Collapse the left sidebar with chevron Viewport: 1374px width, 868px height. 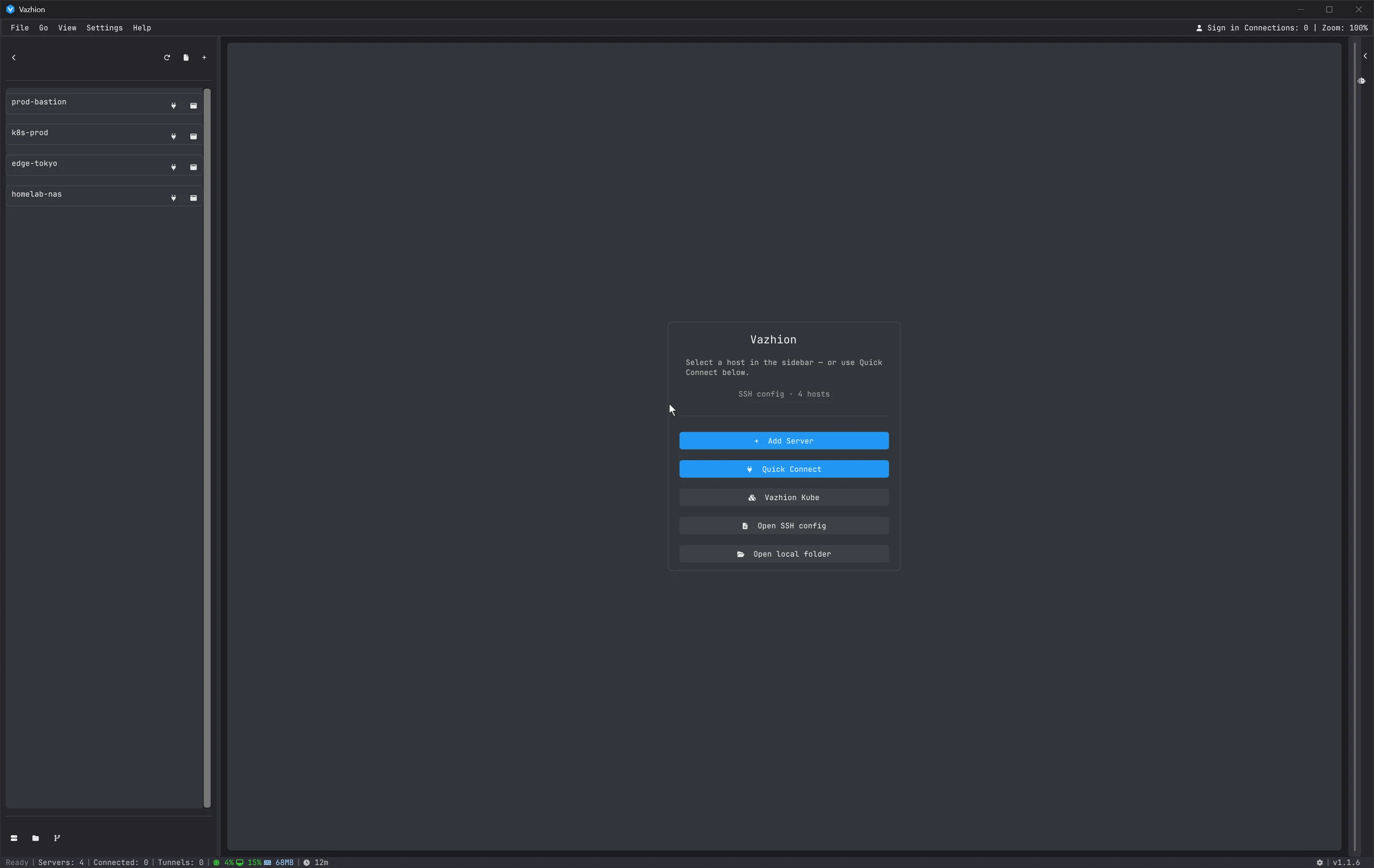click(x=14, y=57)
